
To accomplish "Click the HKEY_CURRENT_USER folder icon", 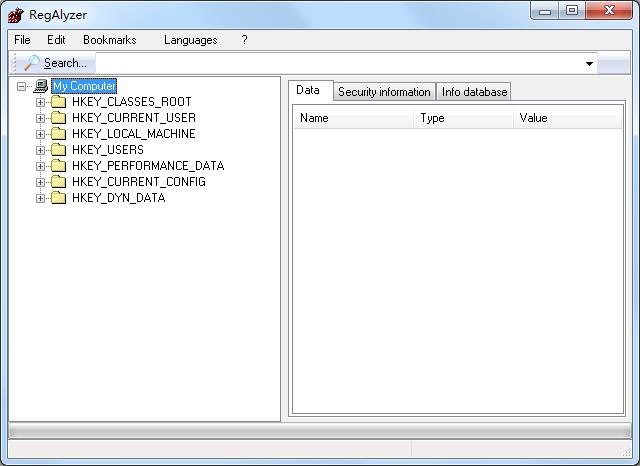I will click(x=58, y=118).
